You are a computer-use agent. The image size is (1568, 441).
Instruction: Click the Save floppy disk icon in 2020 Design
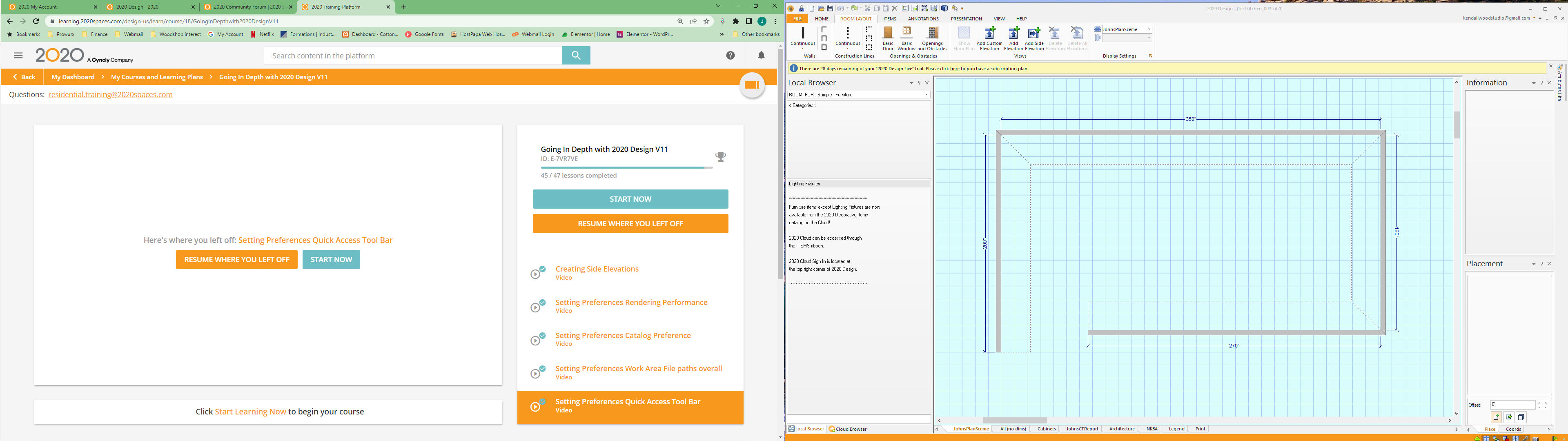tap(830, 9)
